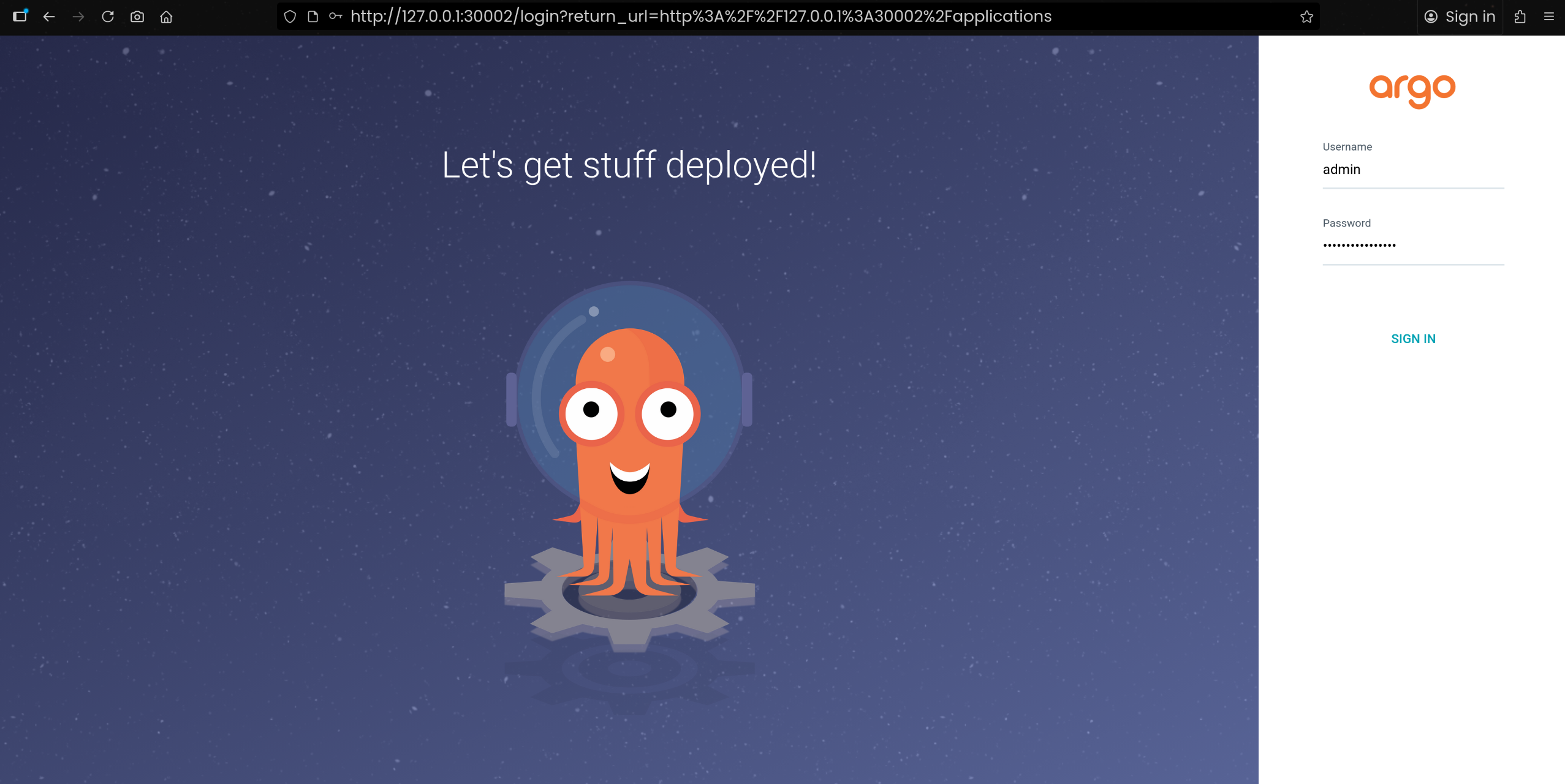Screen dimensions: 1565x784
Task: Click the camera screenshot icon
Action: (x=137, y=17)
